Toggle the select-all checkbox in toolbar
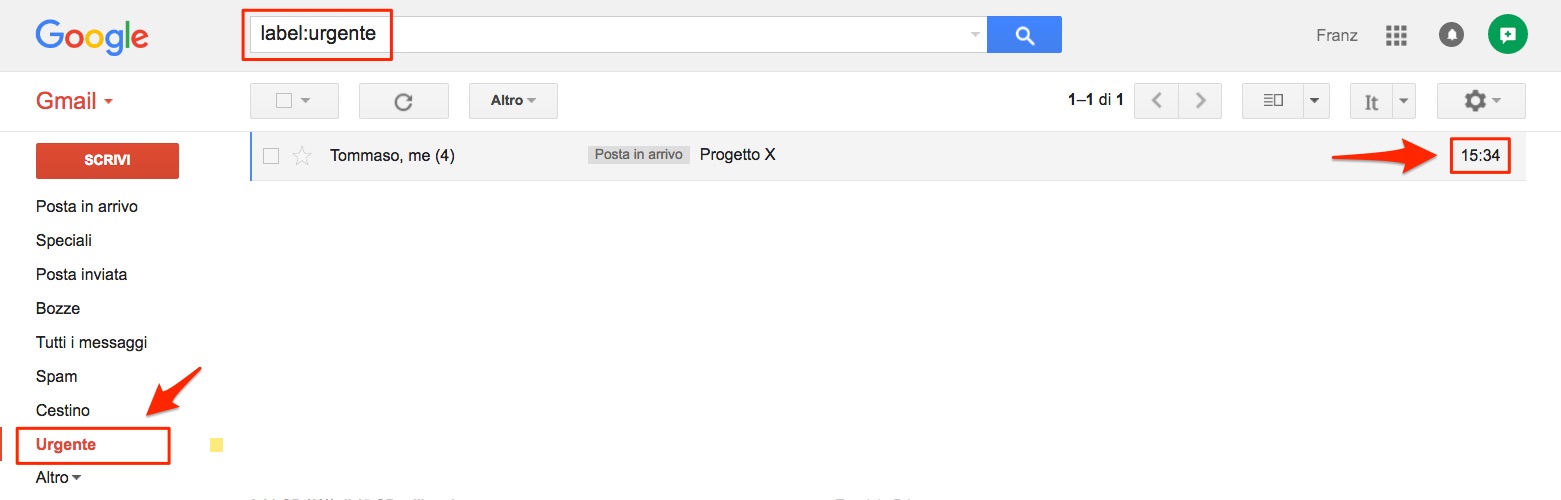Image resolution: width=1561 pixels, height=500 pixels. (283, 101)
